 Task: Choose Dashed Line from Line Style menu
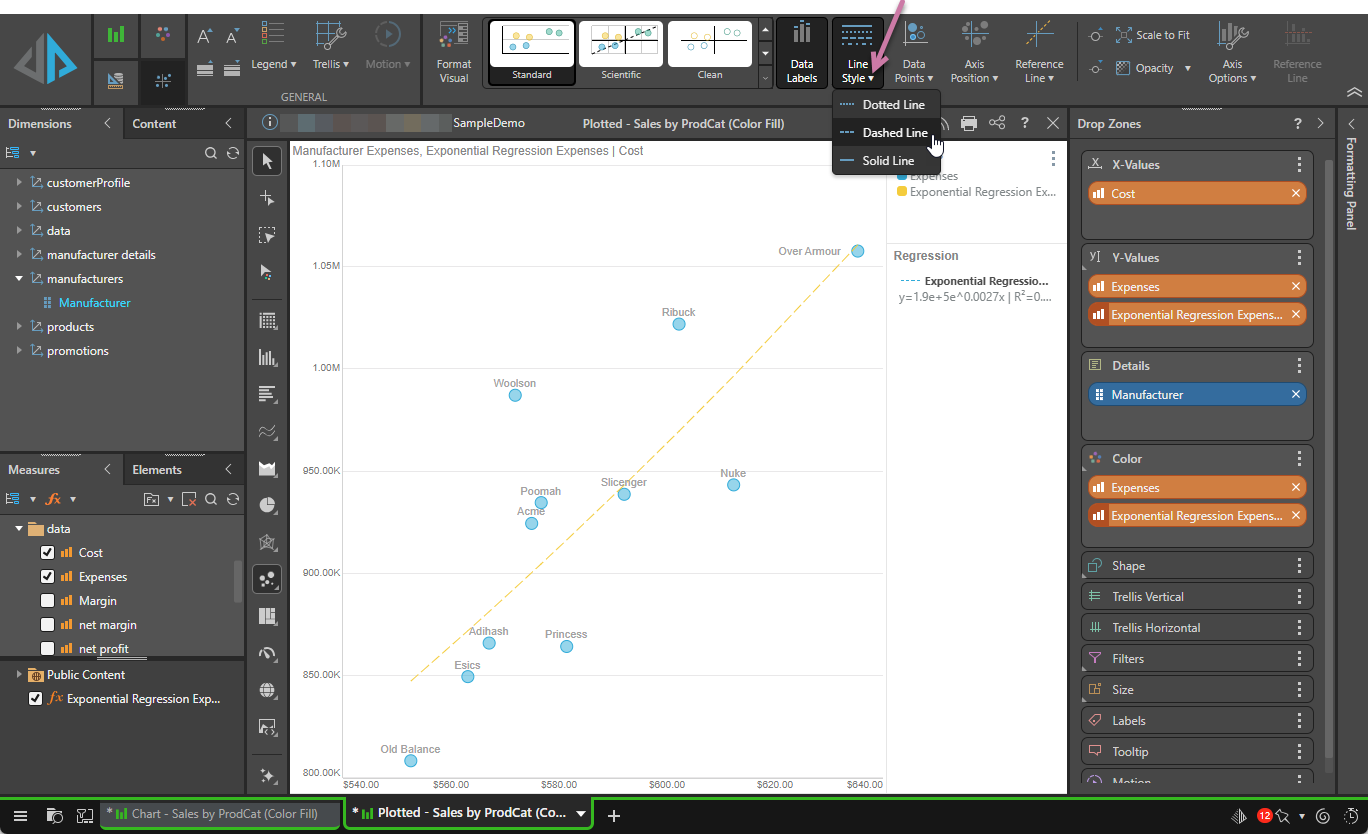[894, 133]
